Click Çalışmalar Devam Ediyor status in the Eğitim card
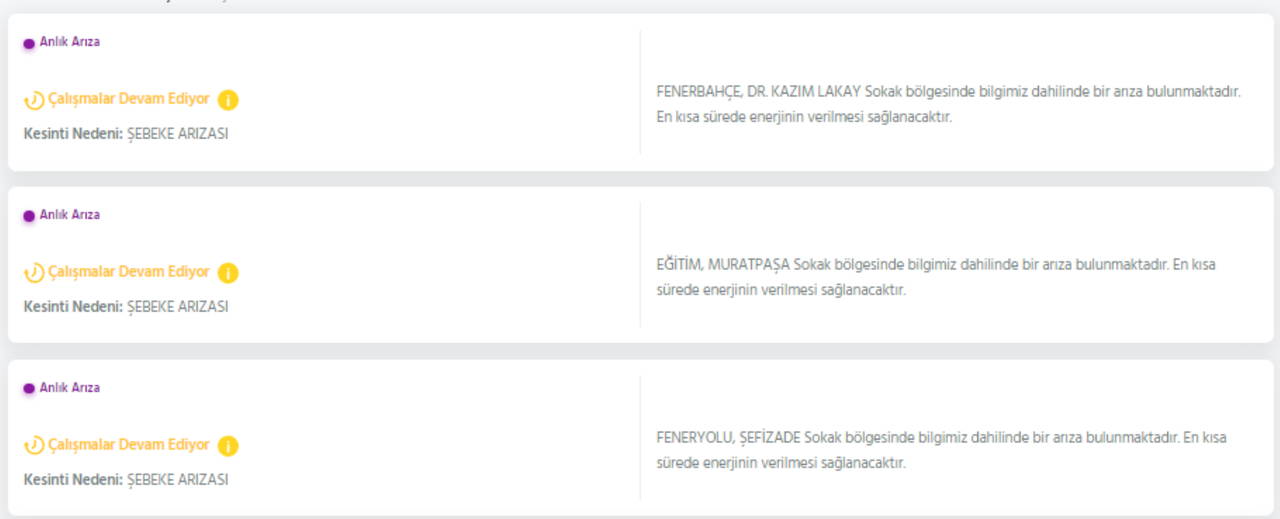 coord(129,272)
